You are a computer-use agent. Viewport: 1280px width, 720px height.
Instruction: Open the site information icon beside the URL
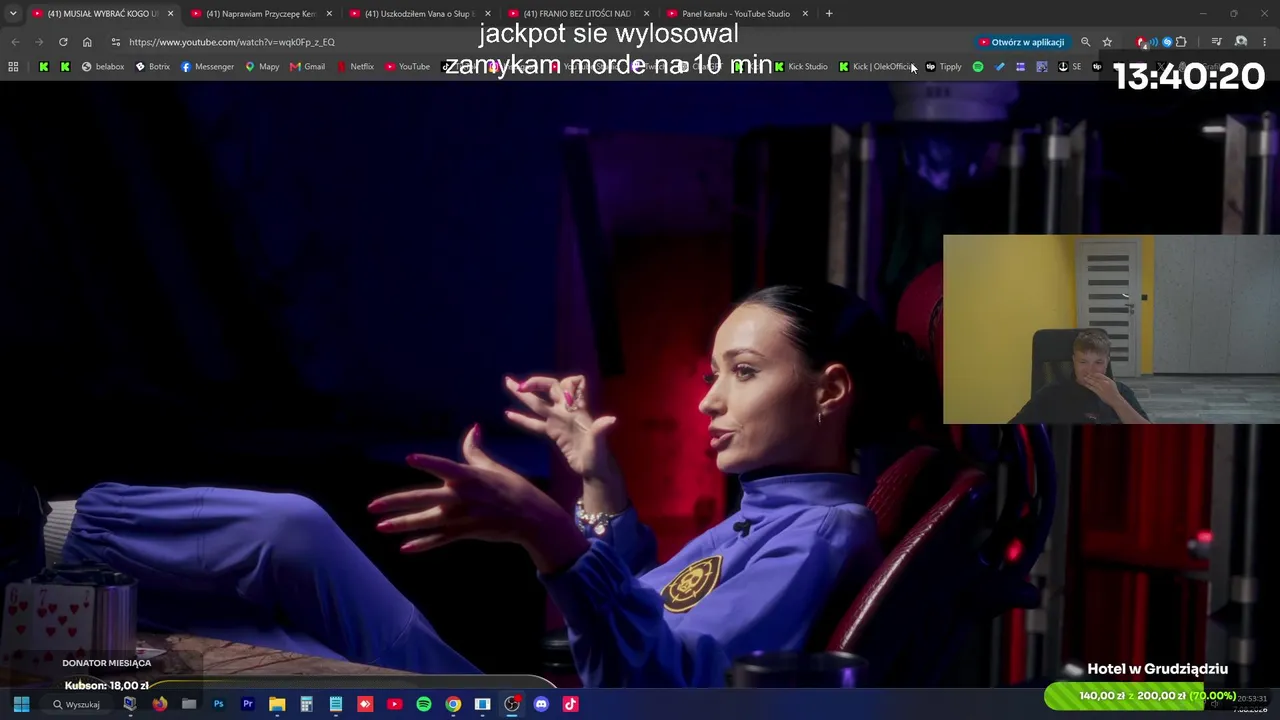[x=116, y=42]
